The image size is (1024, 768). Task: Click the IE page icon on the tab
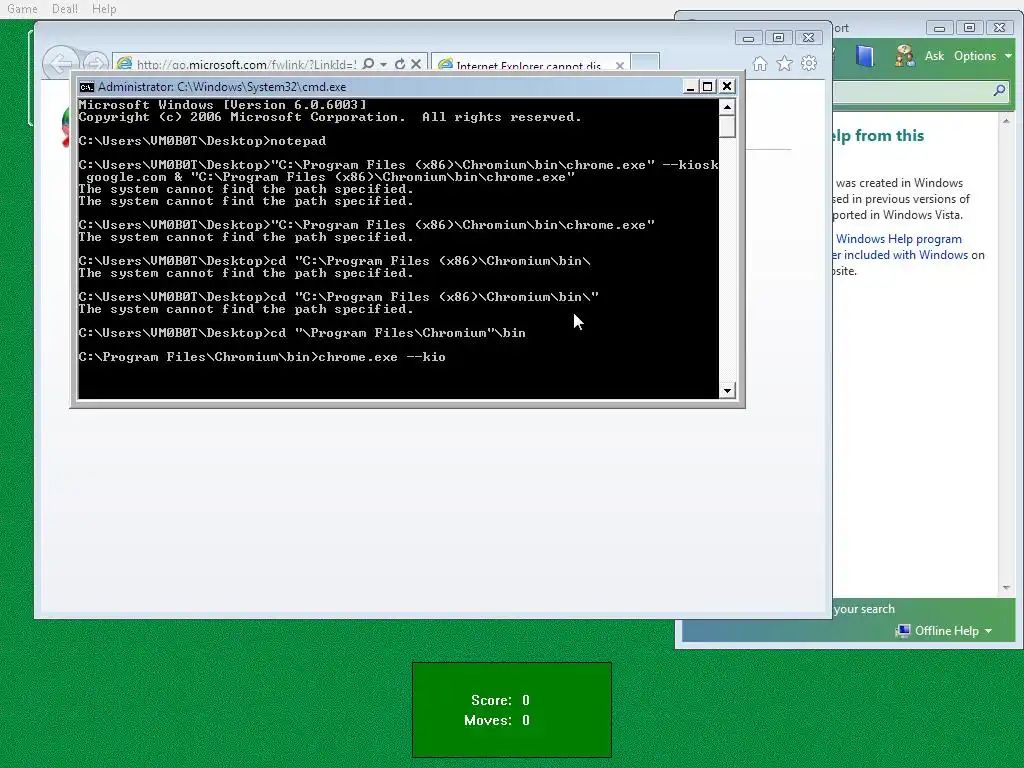coord(445,65)
